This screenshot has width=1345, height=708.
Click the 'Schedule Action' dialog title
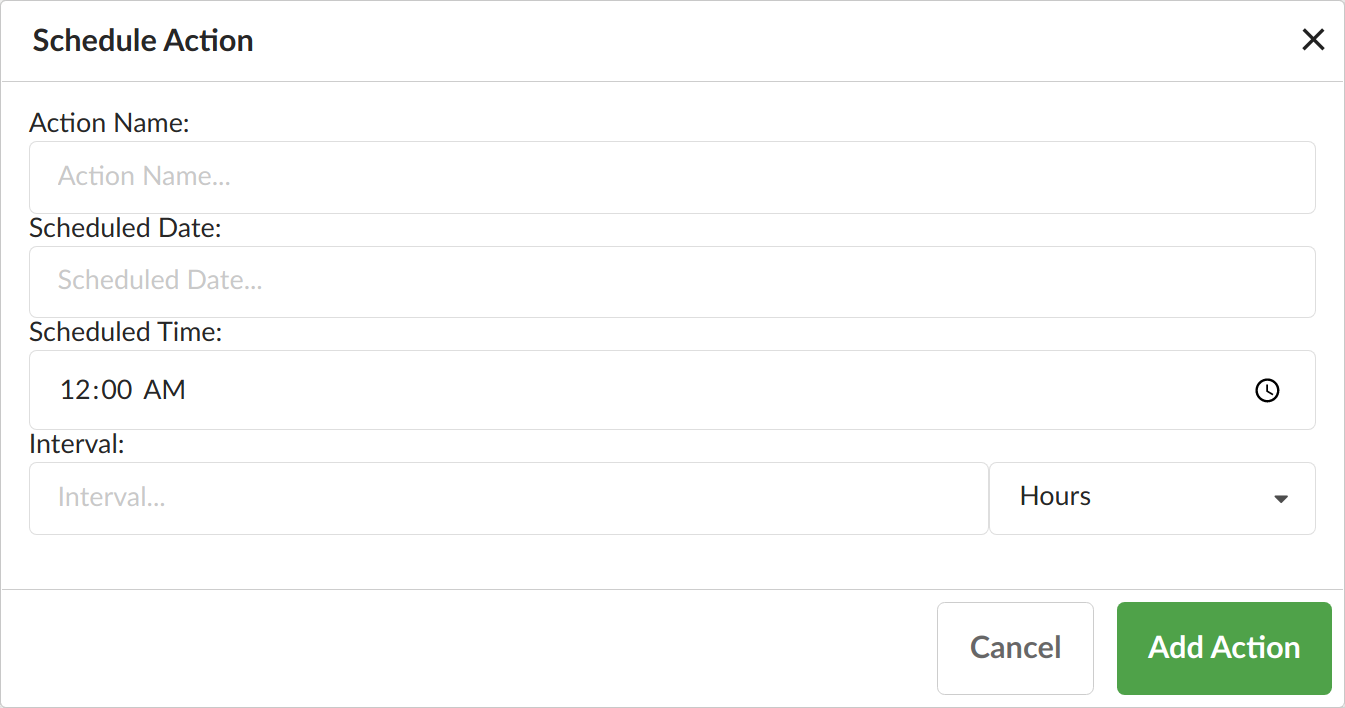(143, 41)
